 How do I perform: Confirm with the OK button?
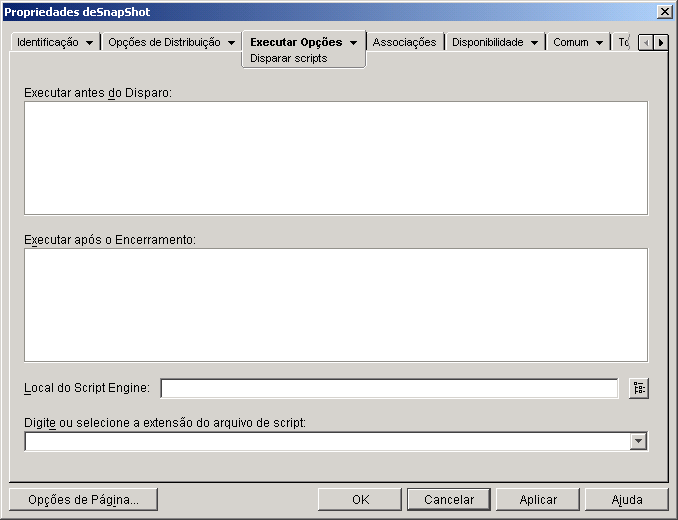point(361,500)
